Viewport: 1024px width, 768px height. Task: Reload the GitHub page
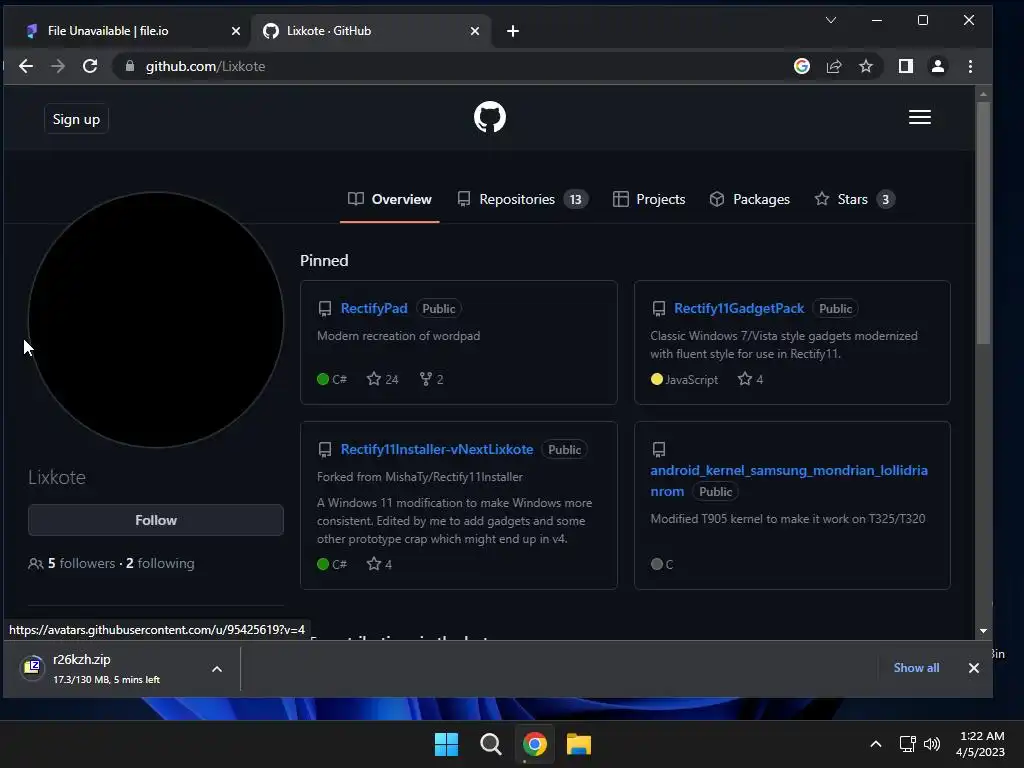pyautogui.click(x=90, y=66)
